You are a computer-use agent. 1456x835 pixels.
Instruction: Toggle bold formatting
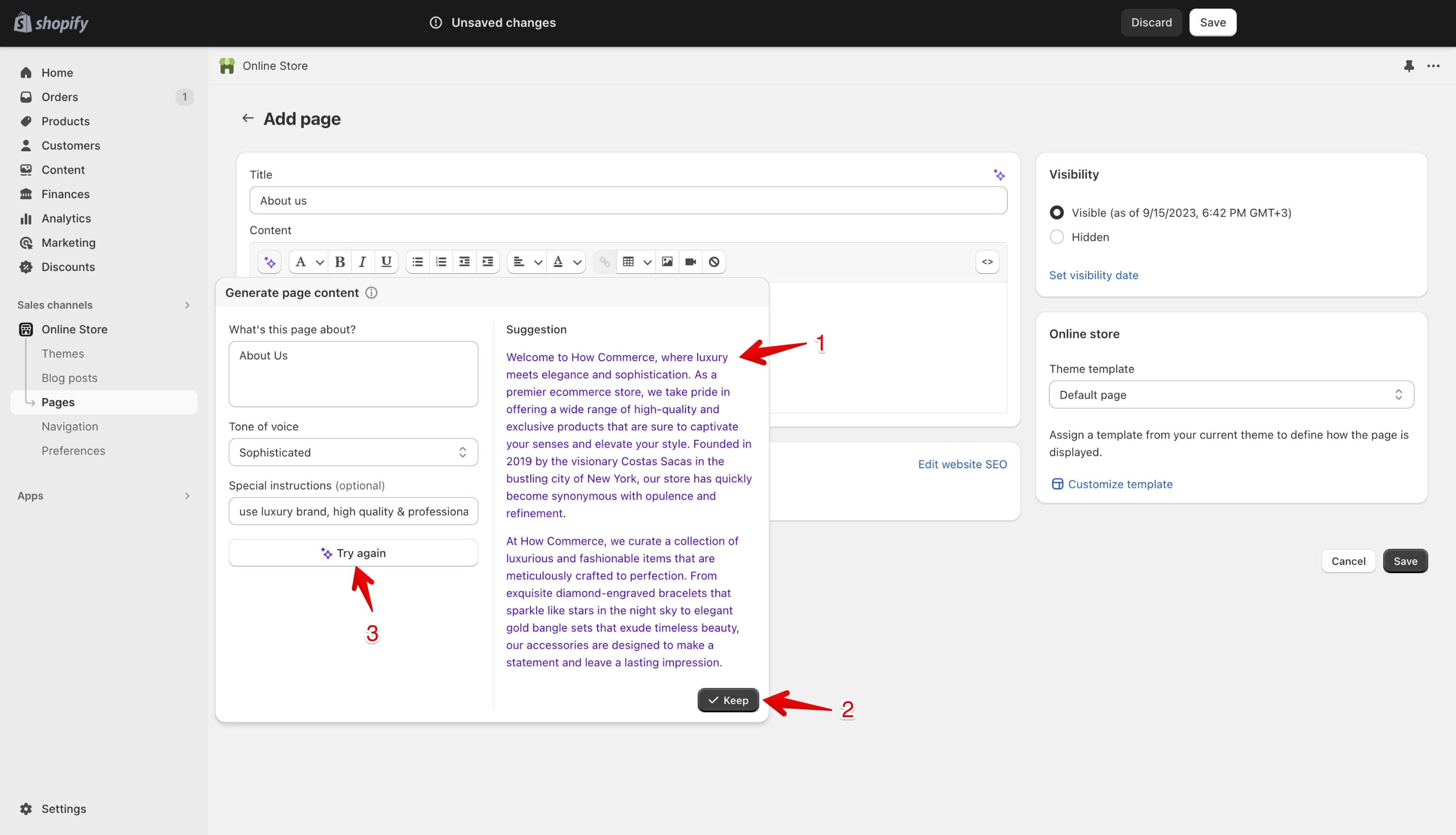339,262
